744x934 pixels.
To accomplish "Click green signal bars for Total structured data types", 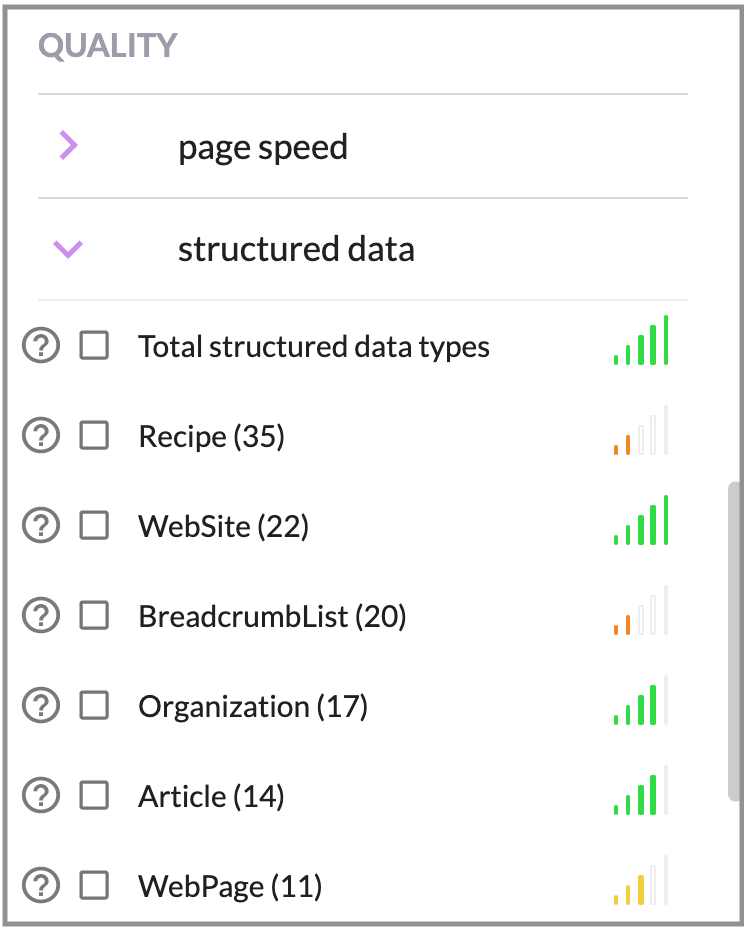I will (x=640, y=343).
